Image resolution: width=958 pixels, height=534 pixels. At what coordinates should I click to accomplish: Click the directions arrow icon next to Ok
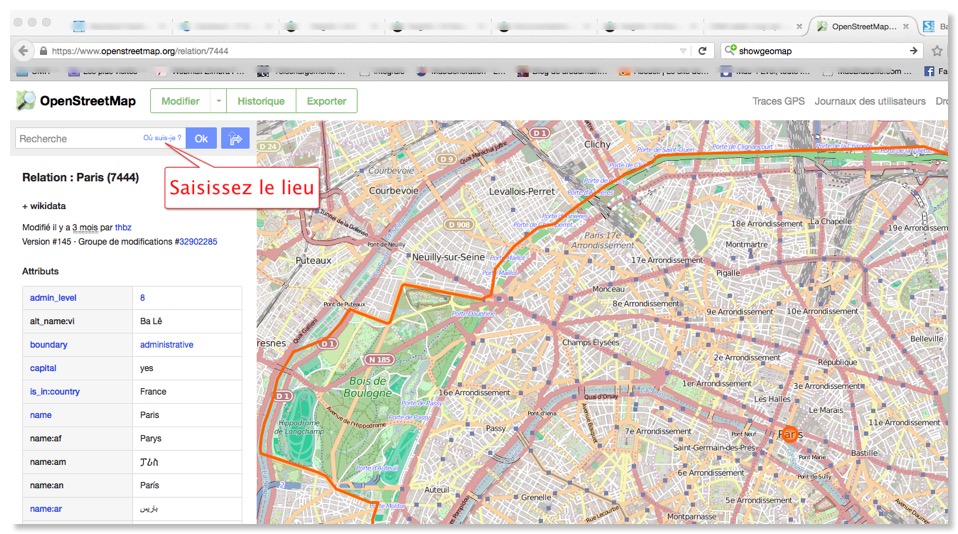235,139
